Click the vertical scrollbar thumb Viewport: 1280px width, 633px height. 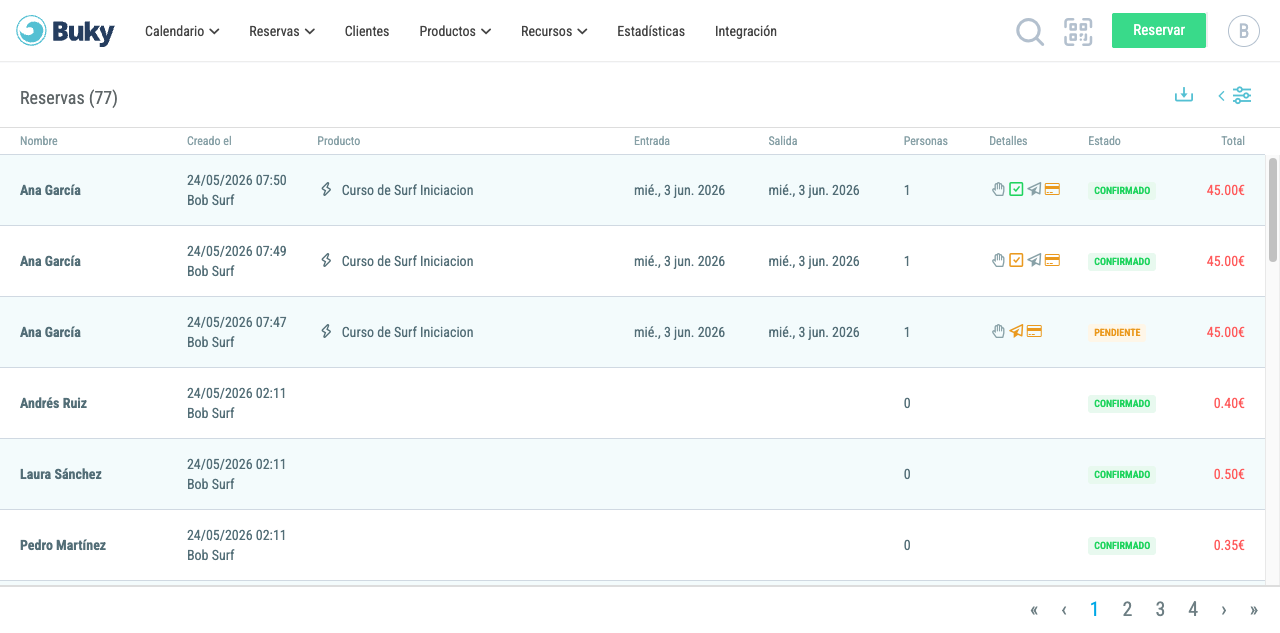[1273, 209]
